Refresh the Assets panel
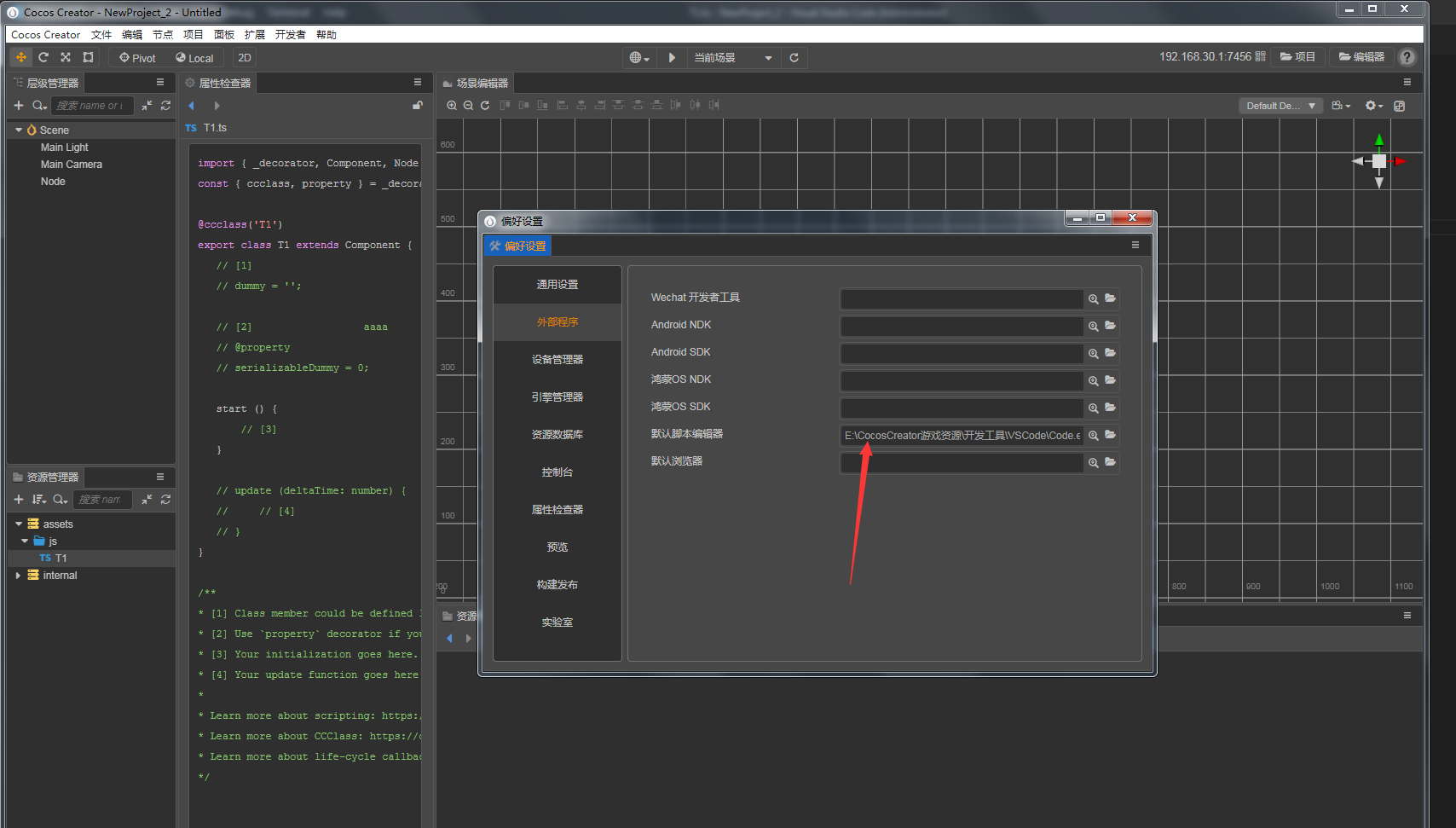 [x=165, y=500]
